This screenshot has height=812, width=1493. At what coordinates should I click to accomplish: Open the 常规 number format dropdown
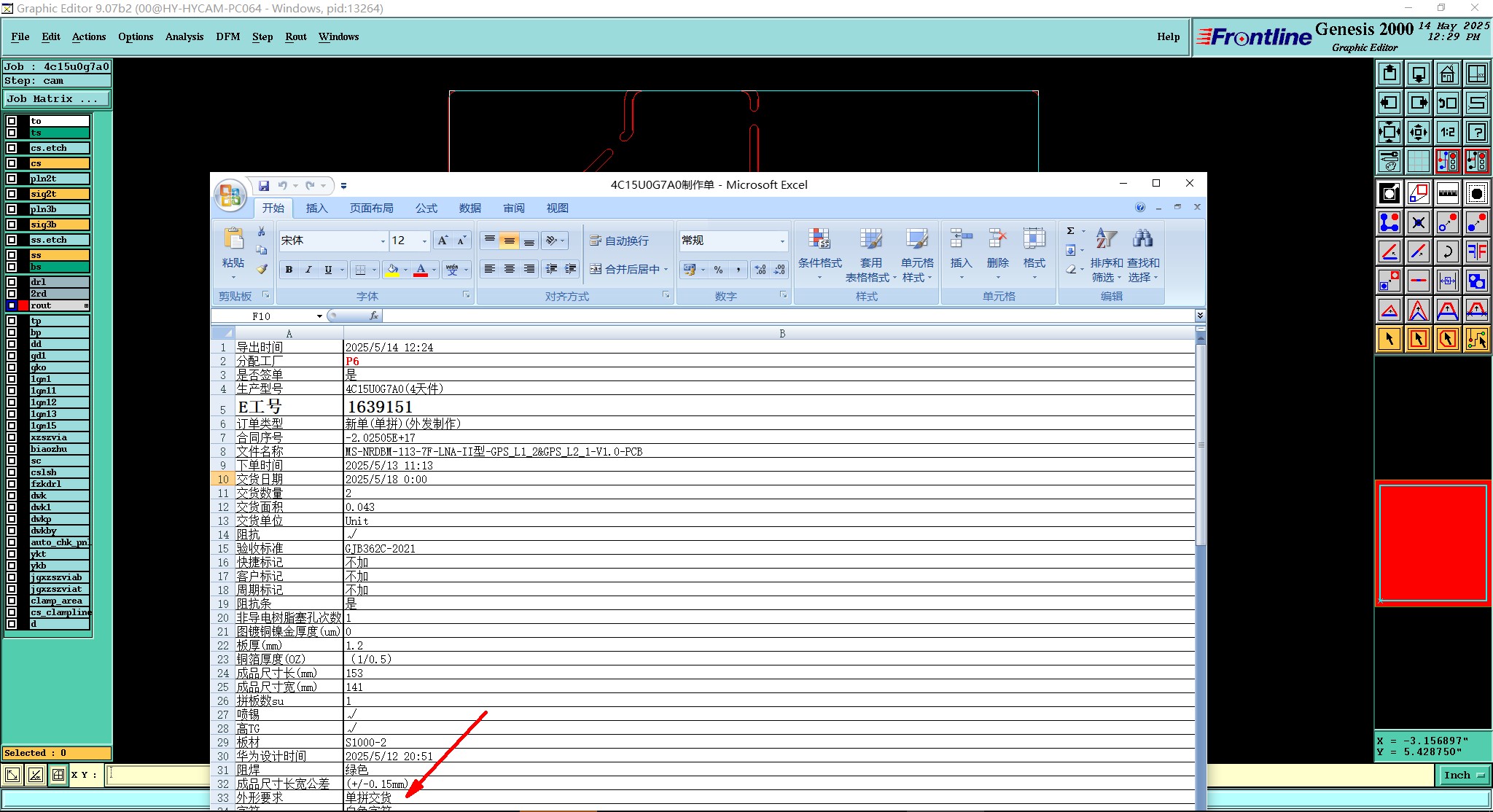pyautogui.click(x=782, y=241)
